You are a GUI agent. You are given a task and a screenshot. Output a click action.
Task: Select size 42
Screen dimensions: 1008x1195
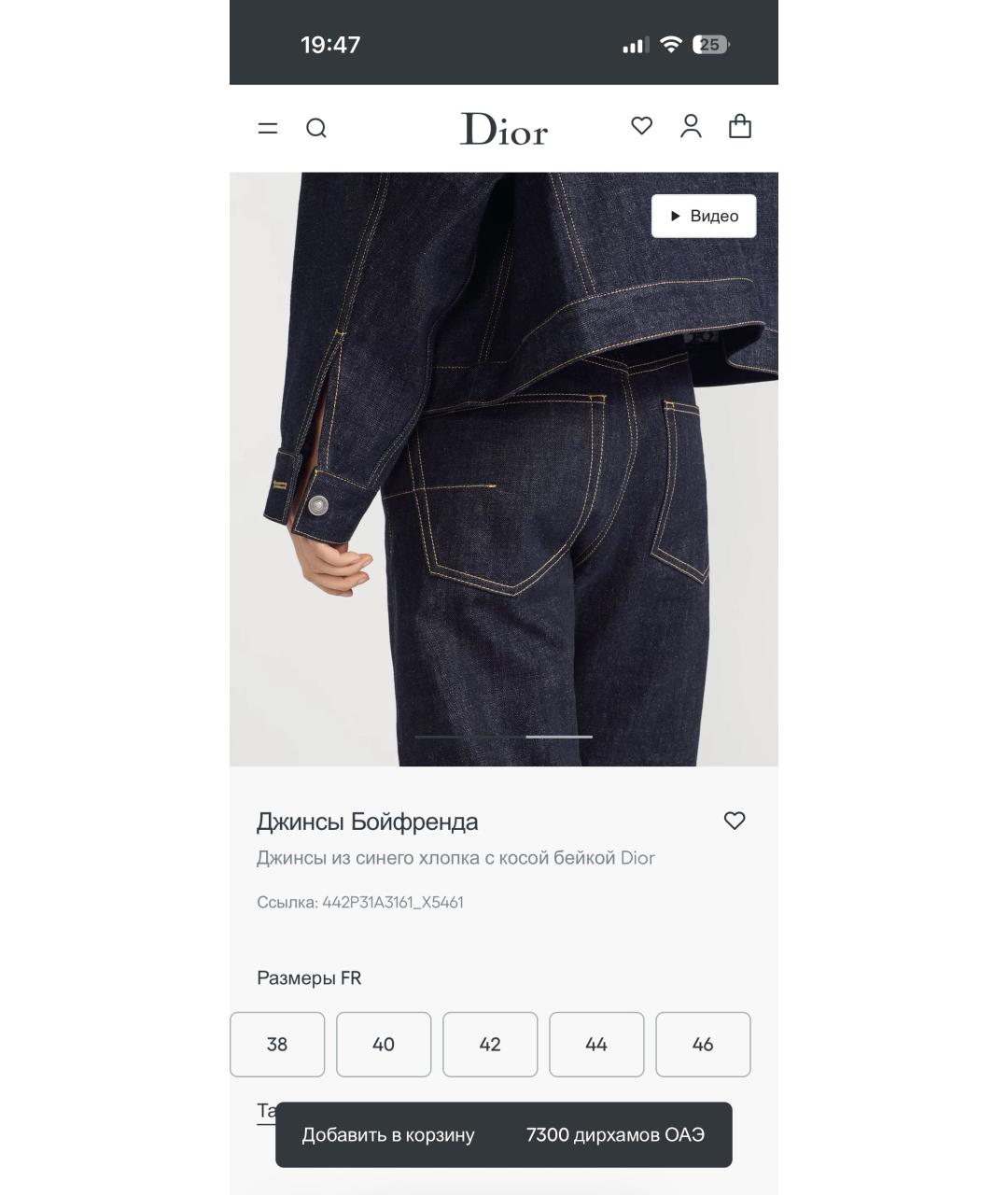(490, 1044)
